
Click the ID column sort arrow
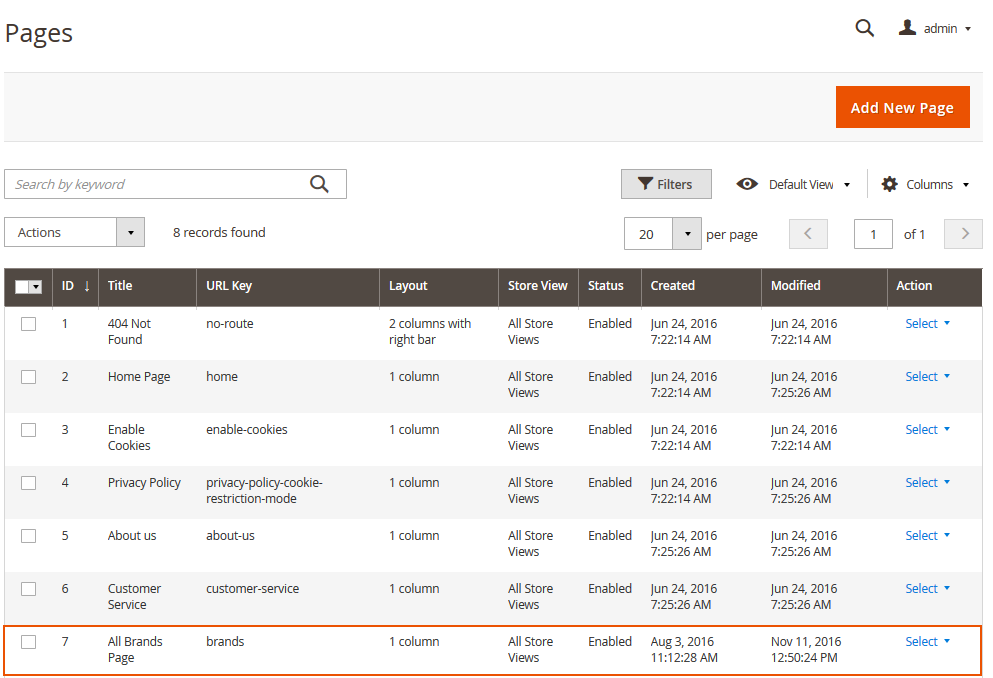point(87,286)
